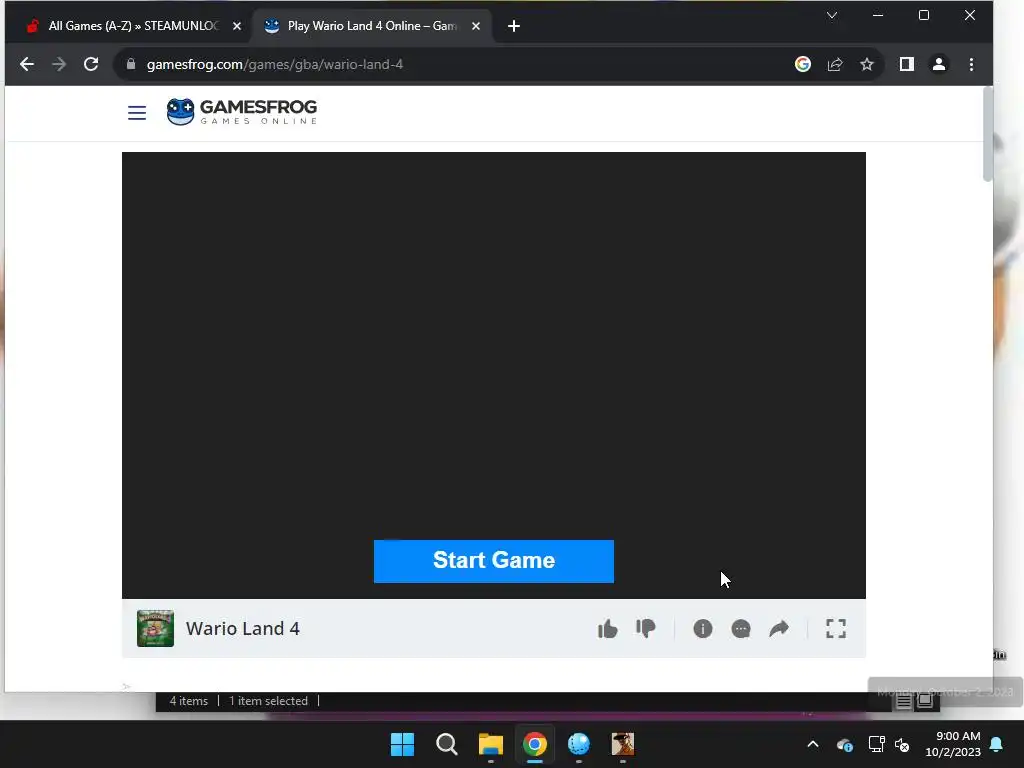This screenshot has width=1024, height=768.
Task: Open Windows taskbar search
Action: pyautogui.click(x=447, y=744)
